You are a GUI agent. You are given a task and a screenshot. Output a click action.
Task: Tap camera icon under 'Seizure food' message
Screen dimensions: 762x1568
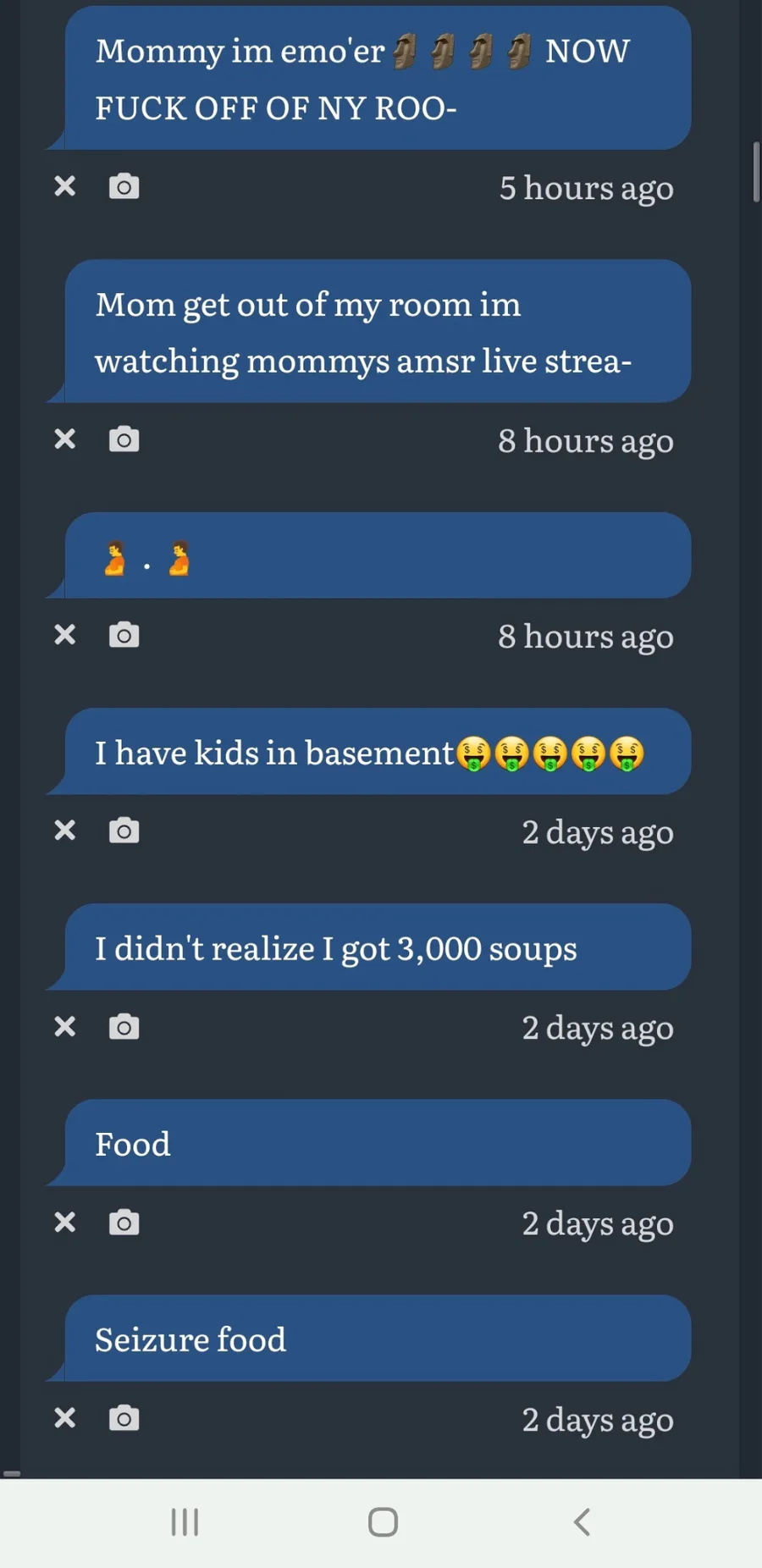coord(124,1418)
